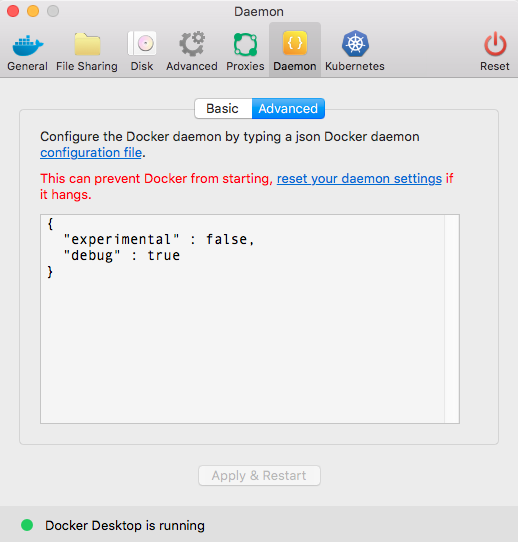Open the General preferences whale icon
This screenshot has width=518, height=542.
click(x=27, y=45)
